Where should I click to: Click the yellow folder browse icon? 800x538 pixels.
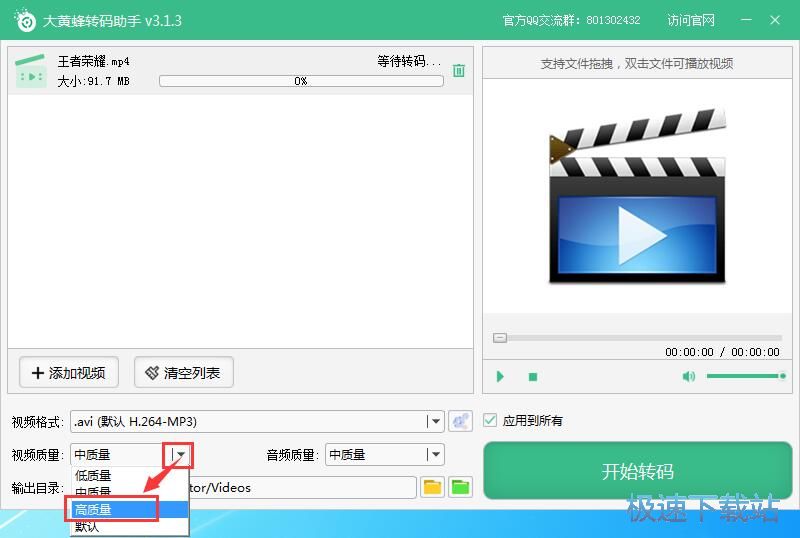coord(432,487)
